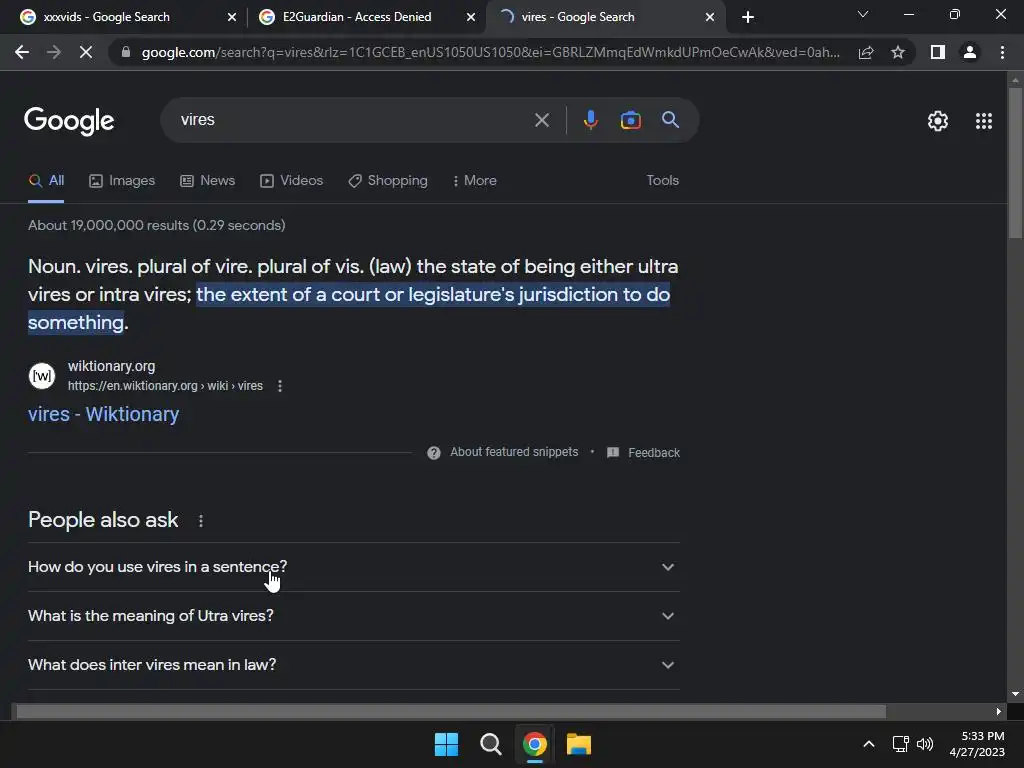Click the scrollbar down arrow
The image size is (1024, 768).
tap(1015, 694)
